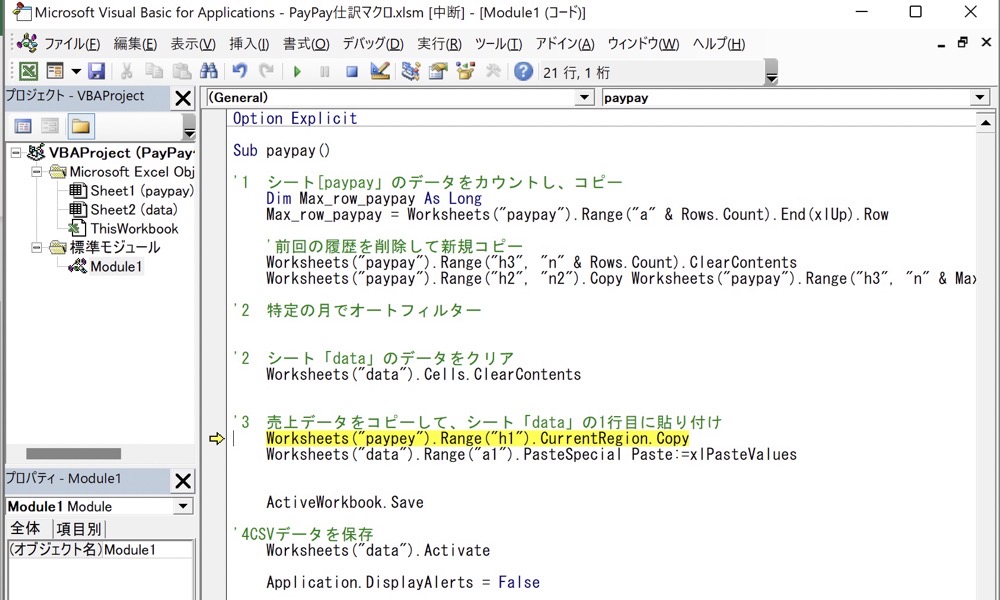Open the Project Explorer toolbar icon
The image size is (1000, 600).
click(x=411, y=71)
